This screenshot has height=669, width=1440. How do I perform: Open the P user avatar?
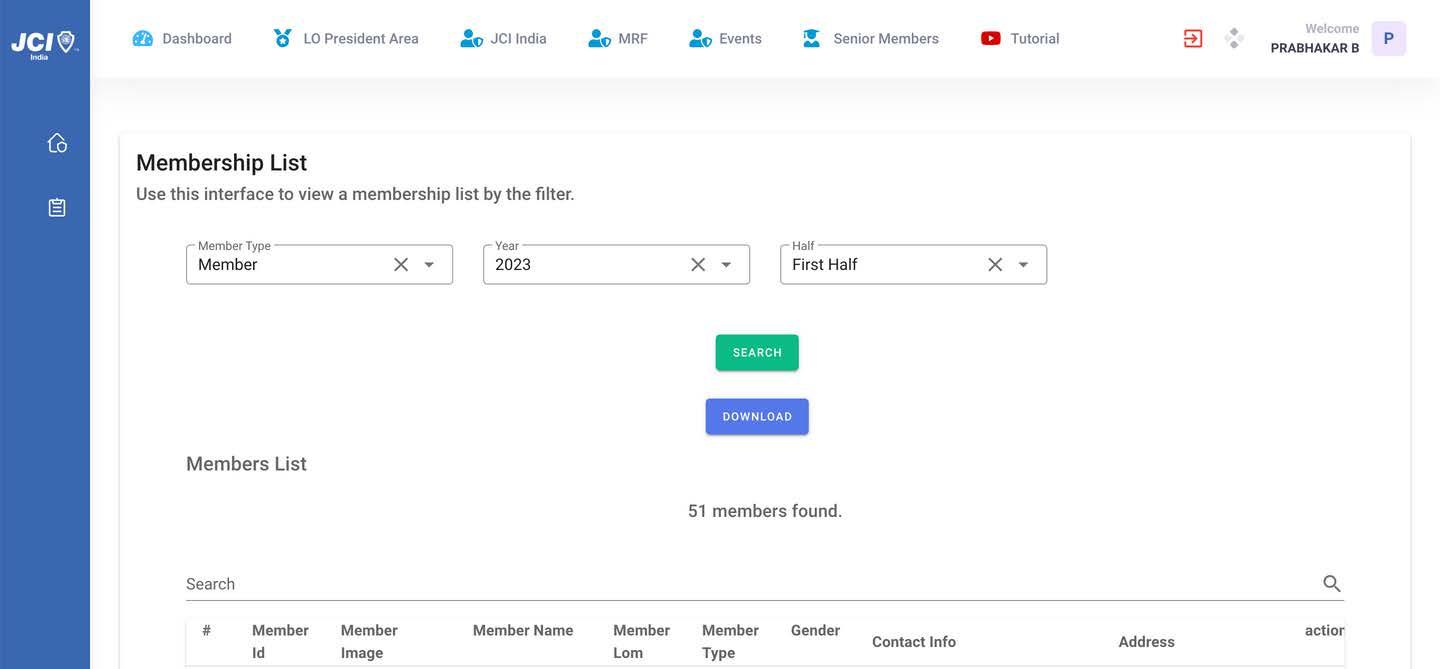tap(1389, 38)
